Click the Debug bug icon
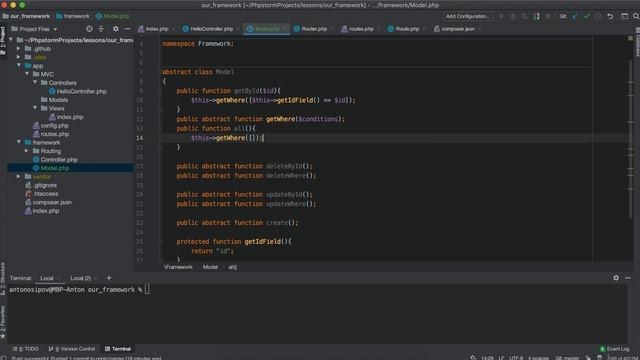This screenshot has width=640, height=360. tap(513, 16)
